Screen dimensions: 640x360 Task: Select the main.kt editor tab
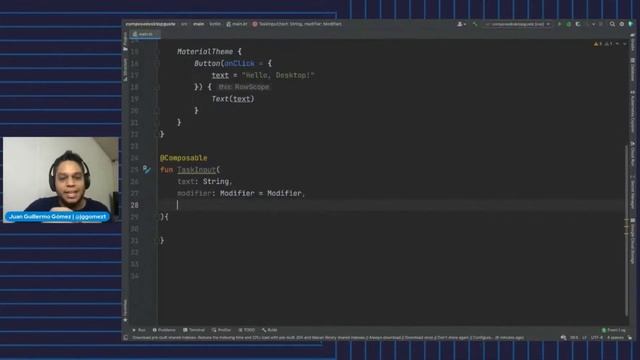[x=144, y=34]
